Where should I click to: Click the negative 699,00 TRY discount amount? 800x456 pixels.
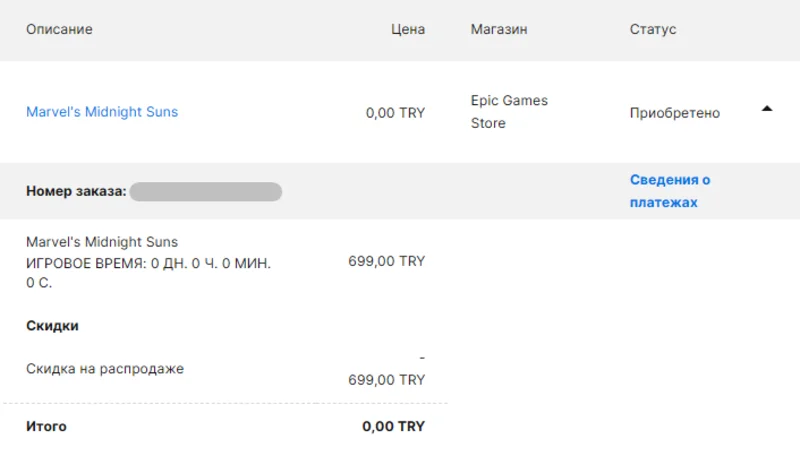[386, 379]
